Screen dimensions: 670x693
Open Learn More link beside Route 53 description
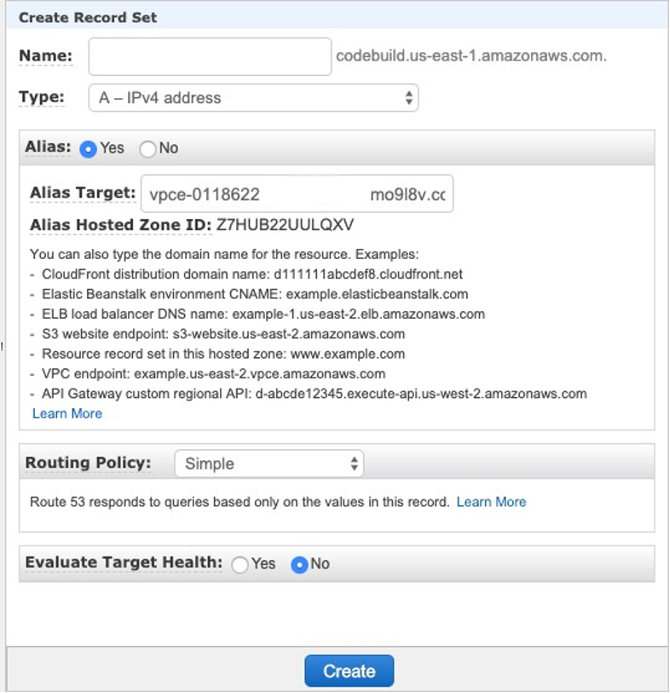(491, 502)
